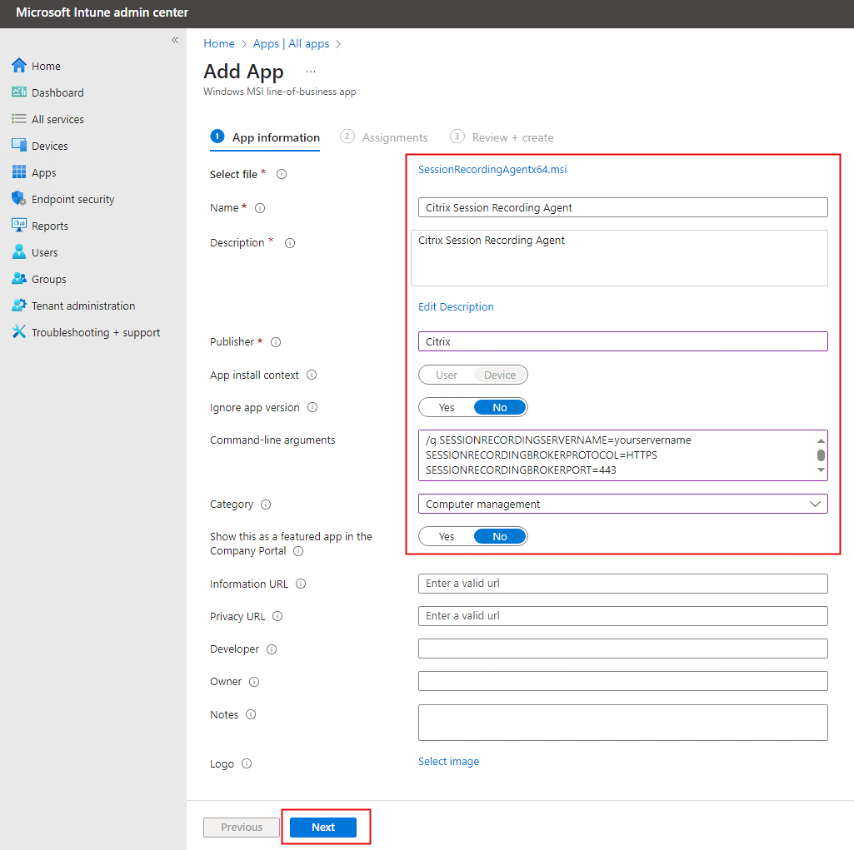
Task: Click the Publisher info icon
Action: click(x=276, y=342)
